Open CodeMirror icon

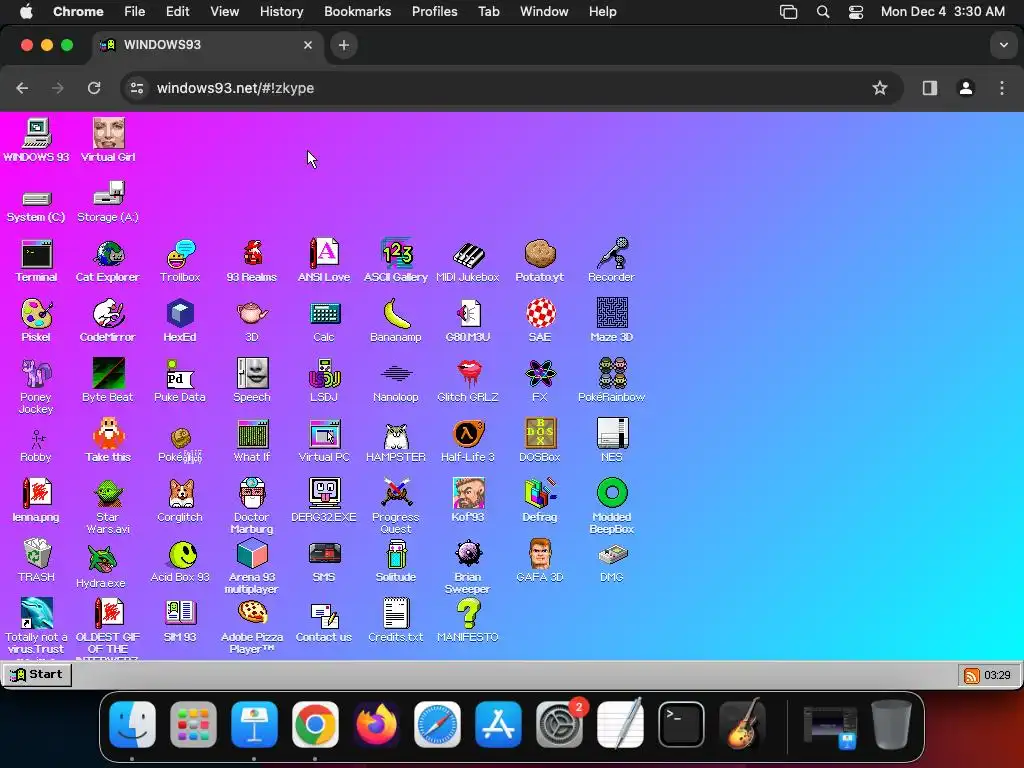(108, 321)
